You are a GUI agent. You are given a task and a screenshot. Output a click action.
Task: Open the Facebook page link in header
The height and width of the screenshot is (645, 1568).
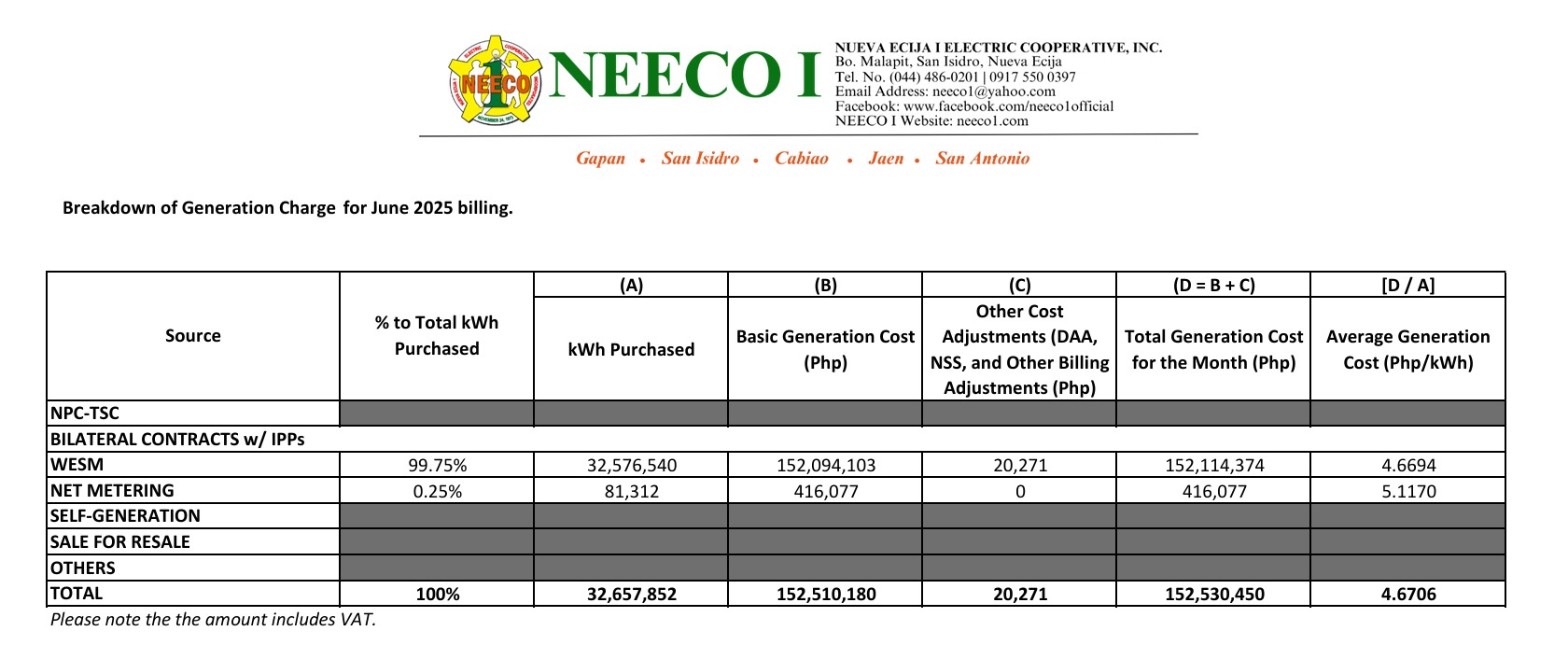click(x=1008, y=106)
